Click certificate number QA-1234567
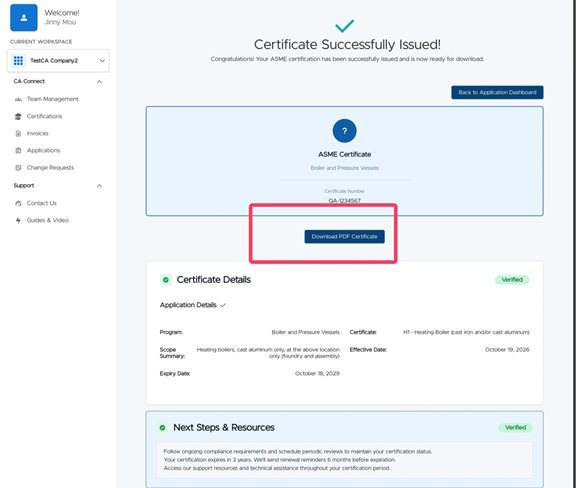This screenshot has height=488, width=576. pyautogui.click(x=345, y=201)
